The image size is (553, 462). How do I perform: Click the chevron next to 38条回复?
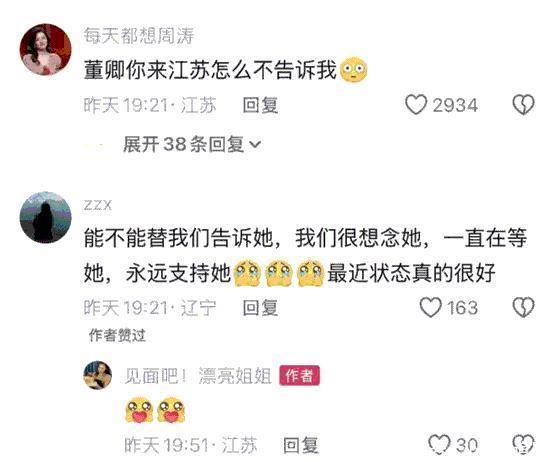point(255,144)
